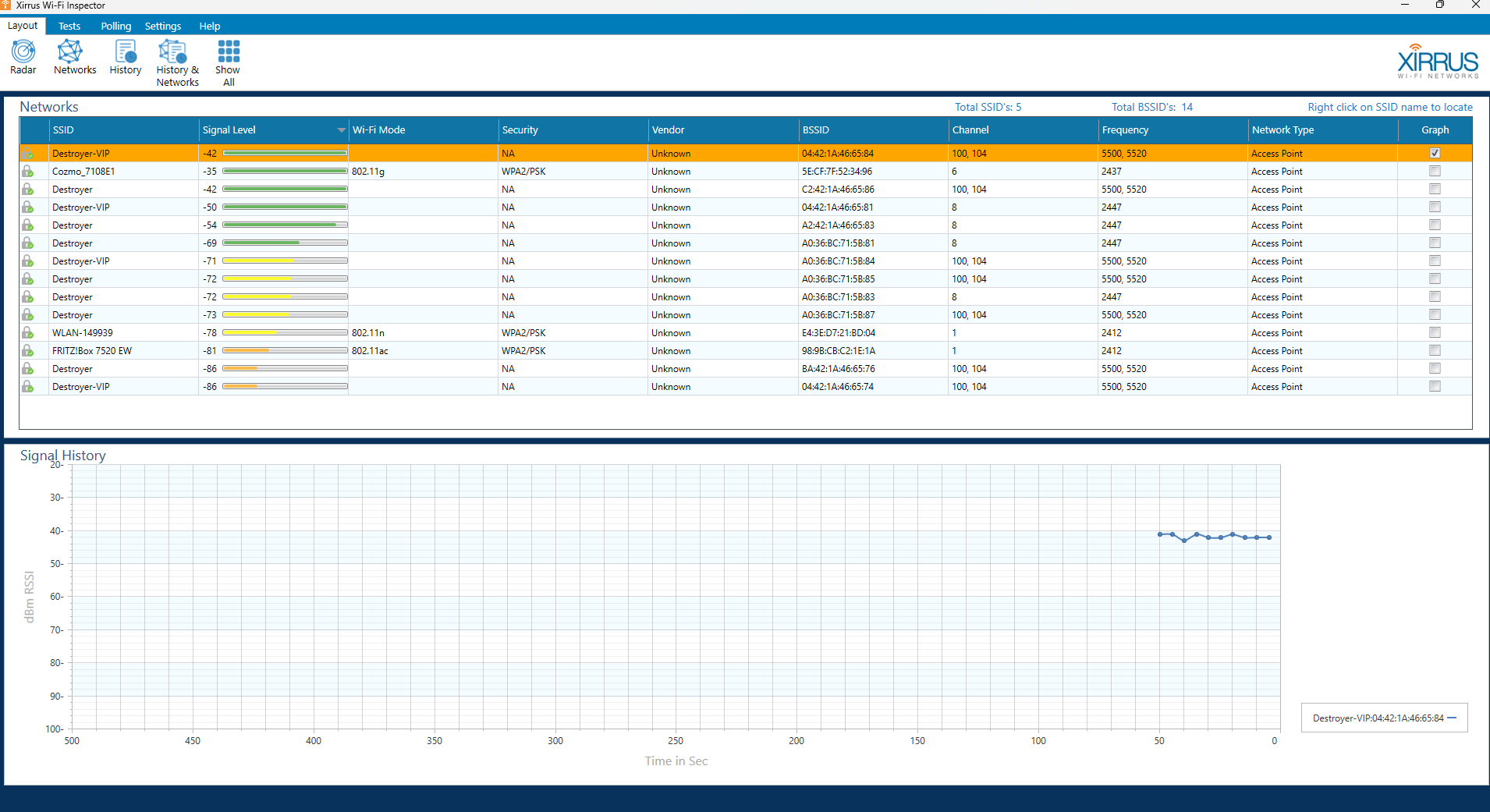The width and height of the screenshot is (1490, 812).
Task: Open the Radar view
Action: click(x=23, y=58)
